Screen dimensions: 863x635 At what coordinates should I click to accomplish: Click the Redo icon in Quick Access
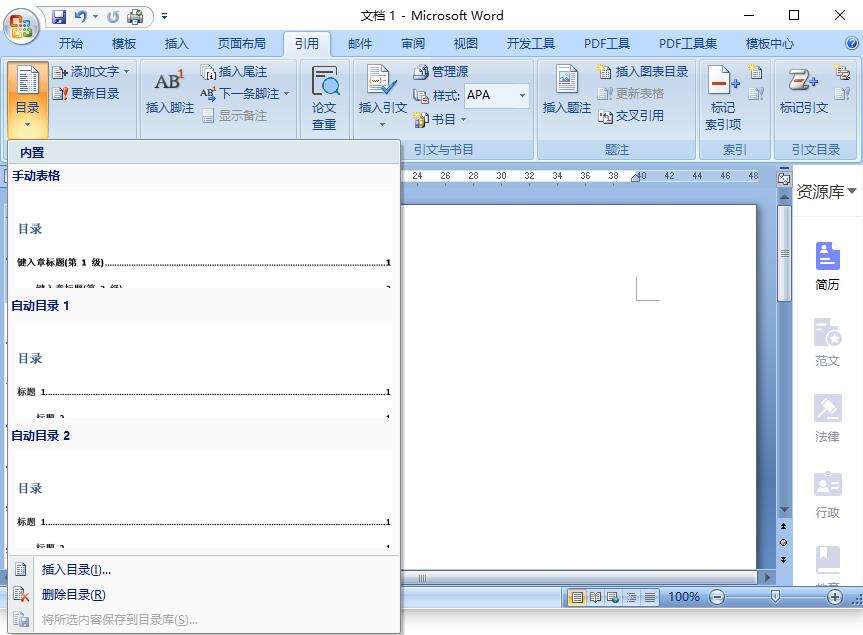pyautogui.click(x=113, y=17)
